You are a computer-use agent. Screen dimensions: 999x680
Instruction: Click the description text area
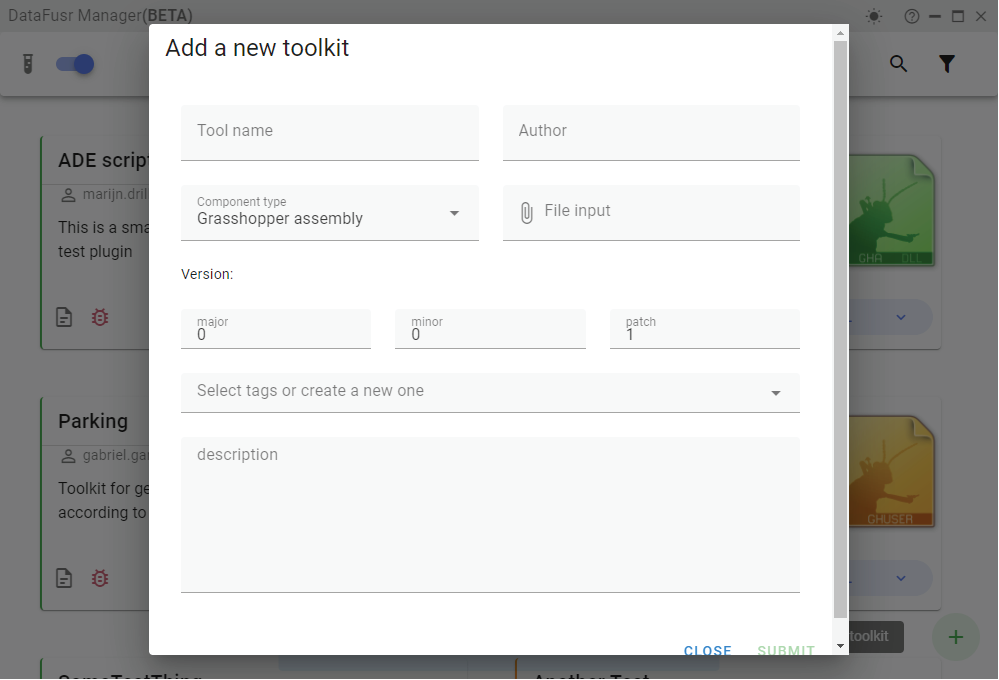coord(490,510)
